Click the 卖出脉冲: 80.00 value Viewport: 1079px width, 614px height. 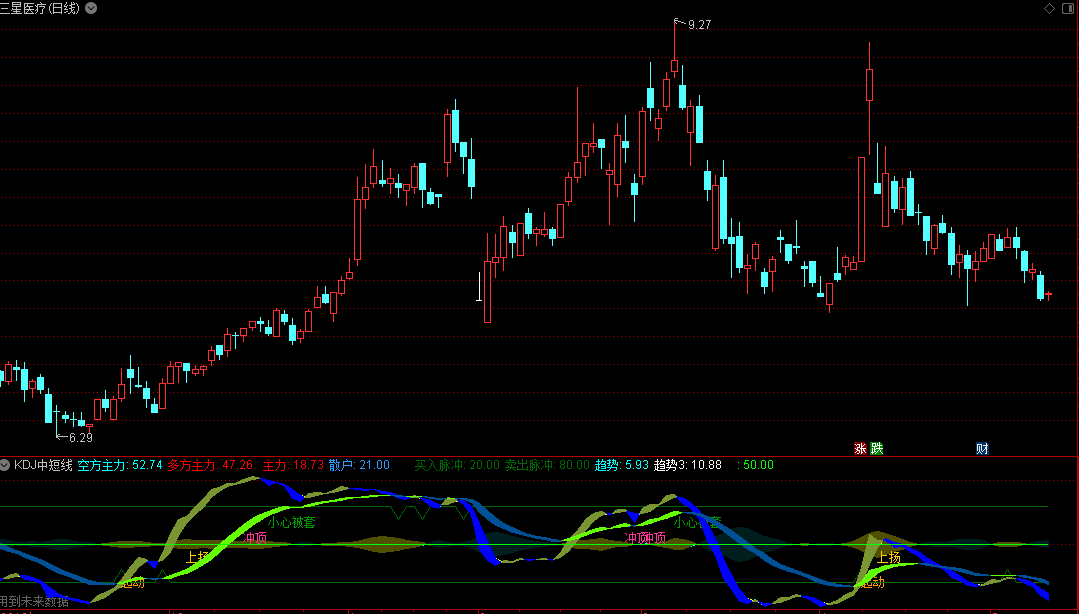[547, 465]
